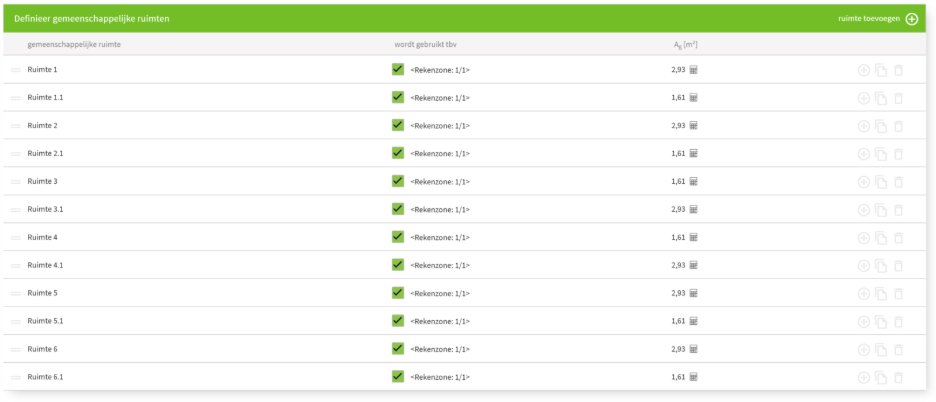The width and height of the screenshot is (936, 402).
Task: Add sub-room under Ruimte 3 plus icon
Action: pos(864,182)
